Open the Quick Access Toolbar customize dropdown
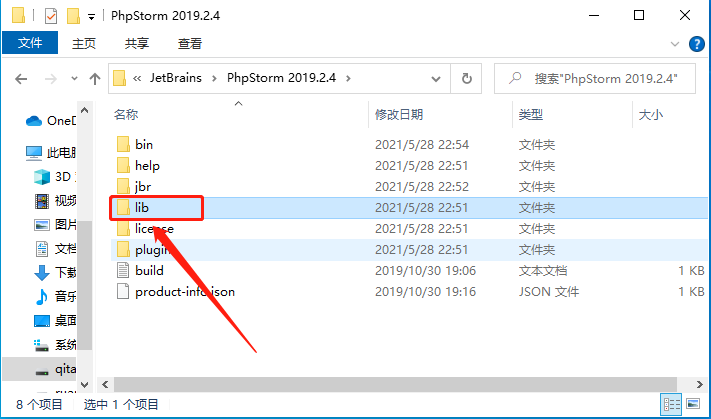Screen dimensions: 711x419 pos(91,17)
